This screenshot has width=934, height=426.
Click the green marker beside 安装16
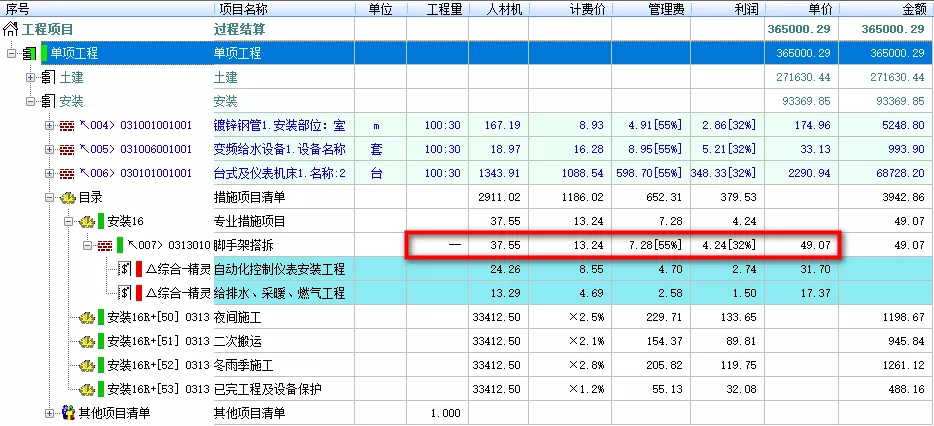[x=101, y=221]
